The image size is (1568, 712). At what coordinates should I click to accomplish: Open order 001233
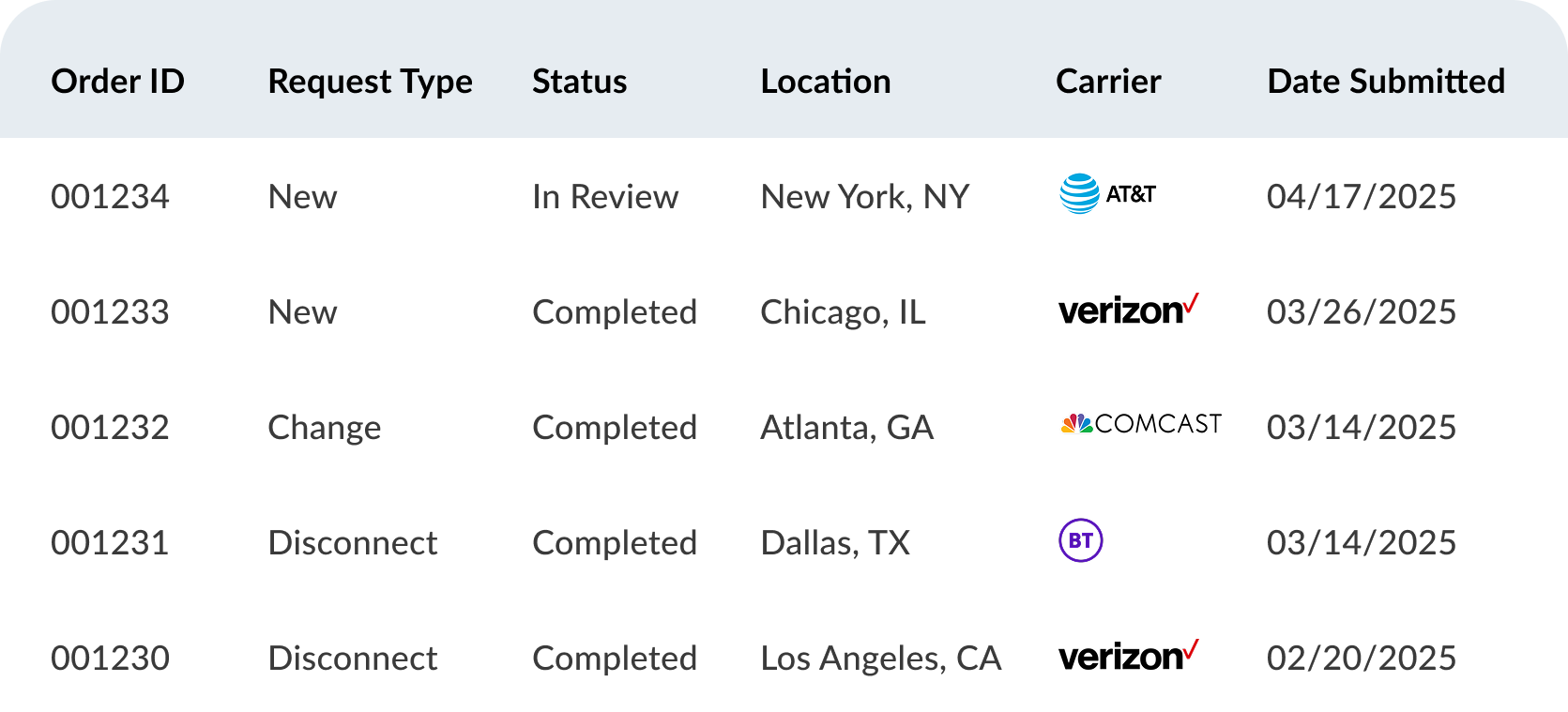pos(110,312)
